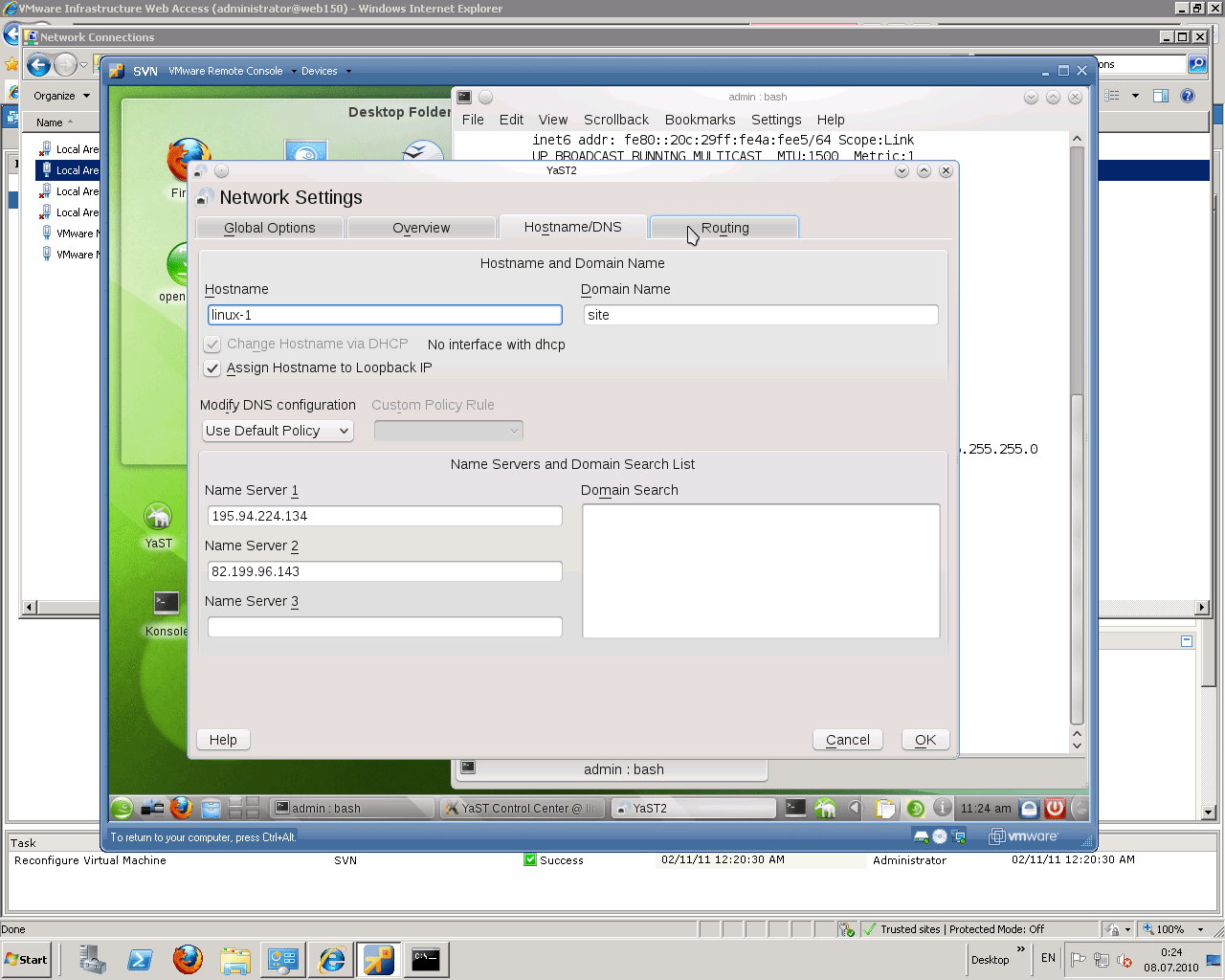Open the VMware Remote Console menu
Viewport: 1225px width, 980px height.
[x=231, y=71]
